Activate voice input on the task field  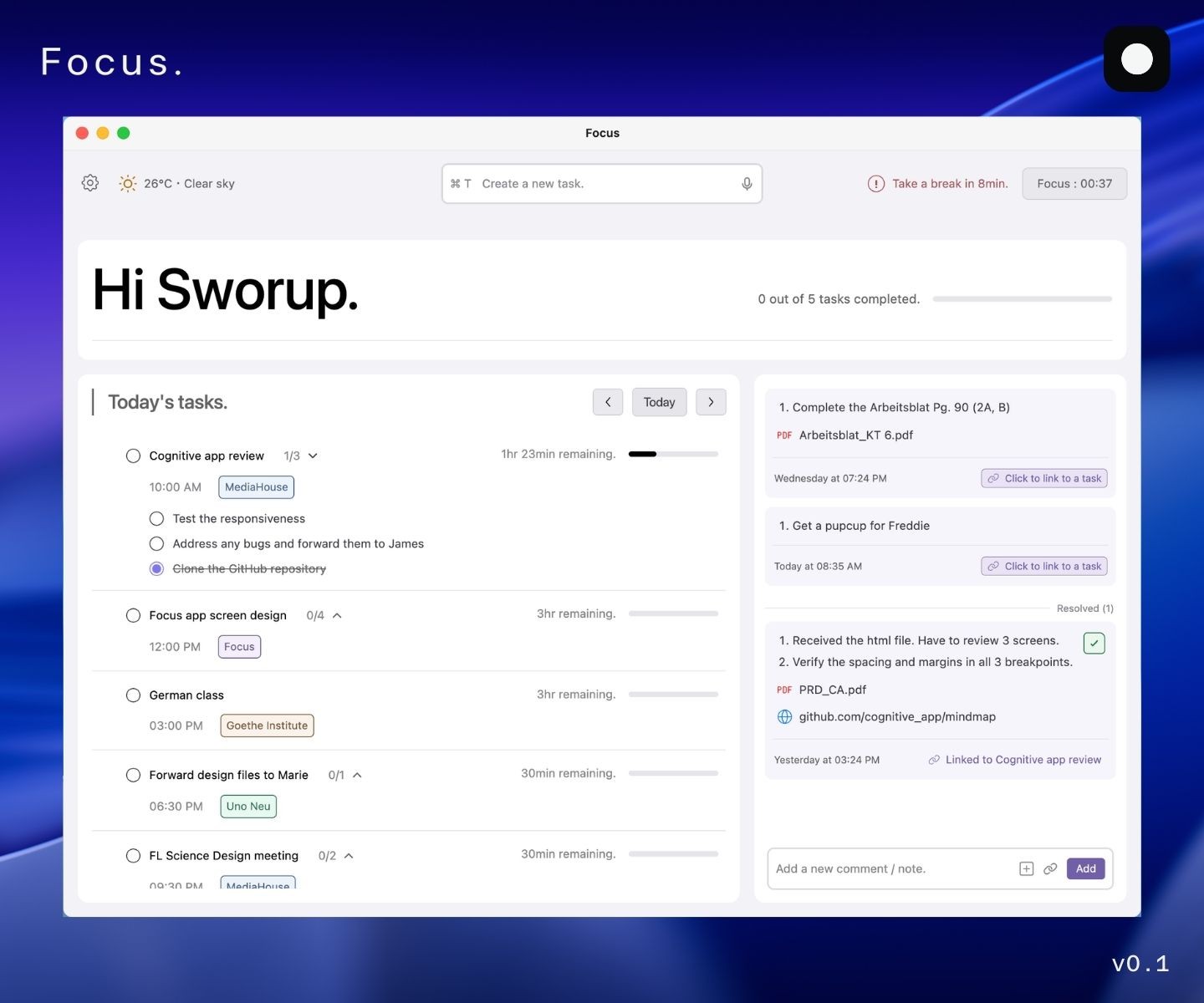tap(746, 183)
